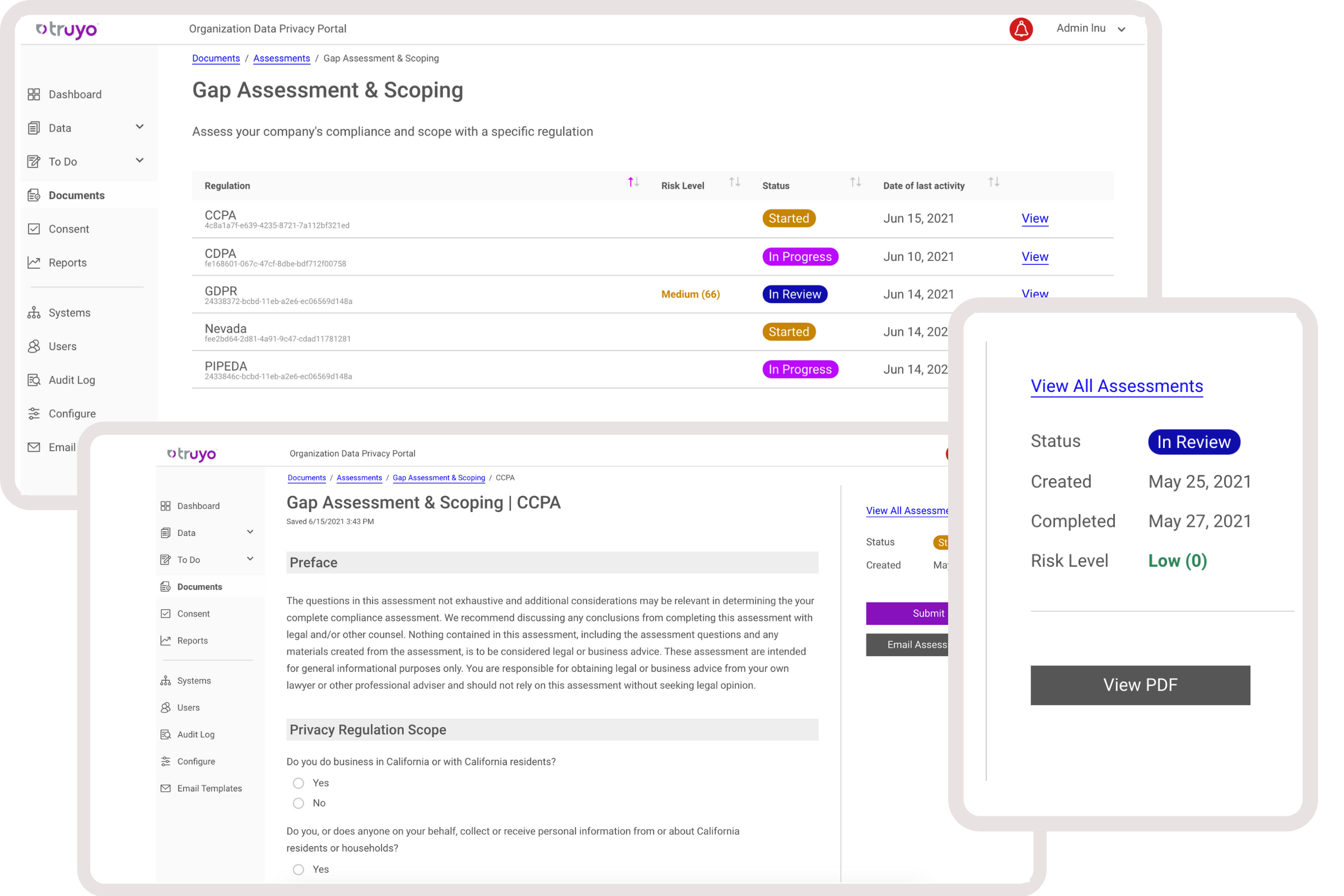This screenshot has width=1344, height=896.
Task: Click the Email Templates envelope icon
Action: pyautogui.click(x=166, y=788)
